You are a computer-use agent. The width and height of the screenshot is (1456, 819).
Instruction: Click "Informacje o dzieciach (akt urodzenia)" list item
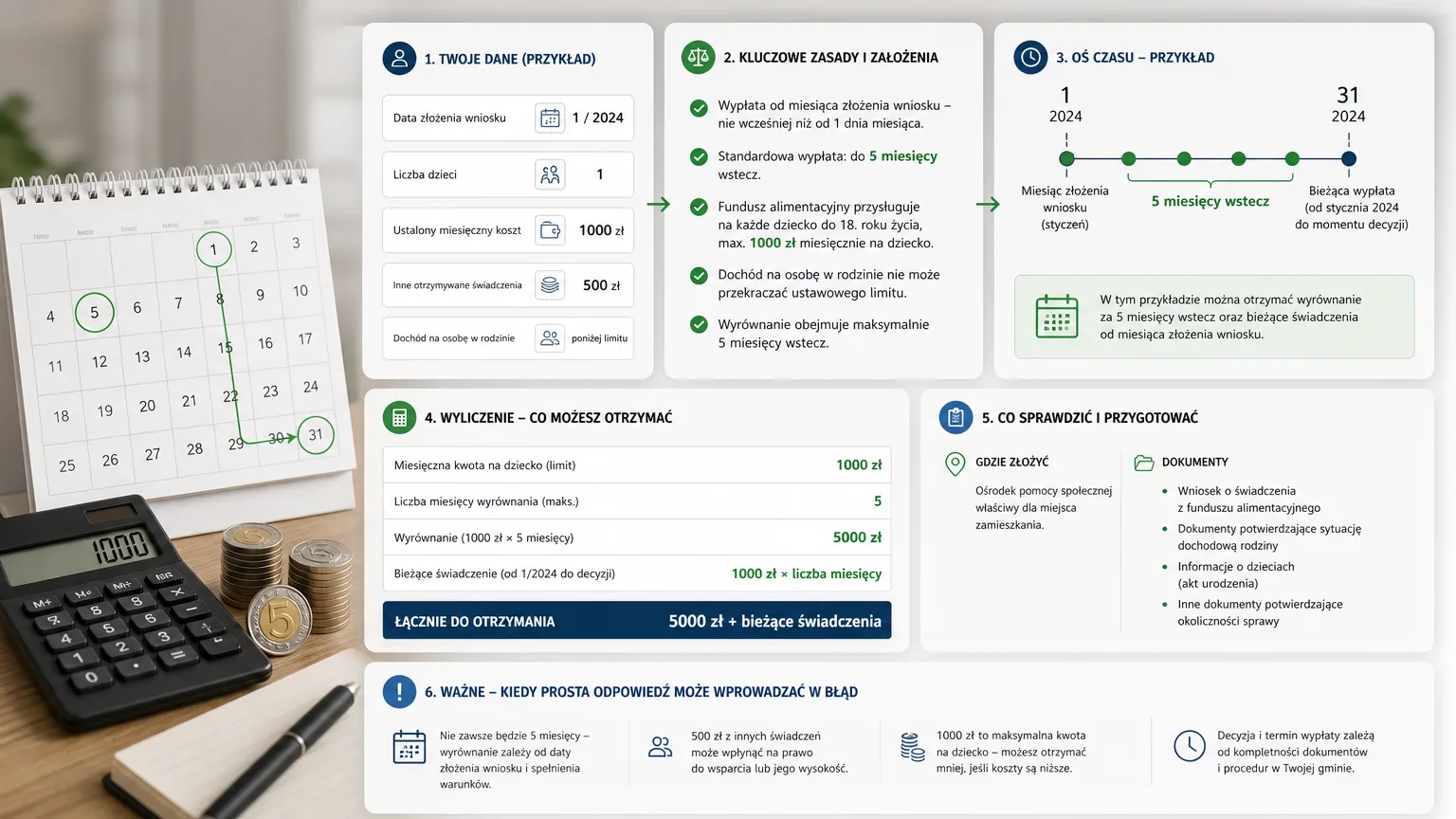(x=1236, y=575)
